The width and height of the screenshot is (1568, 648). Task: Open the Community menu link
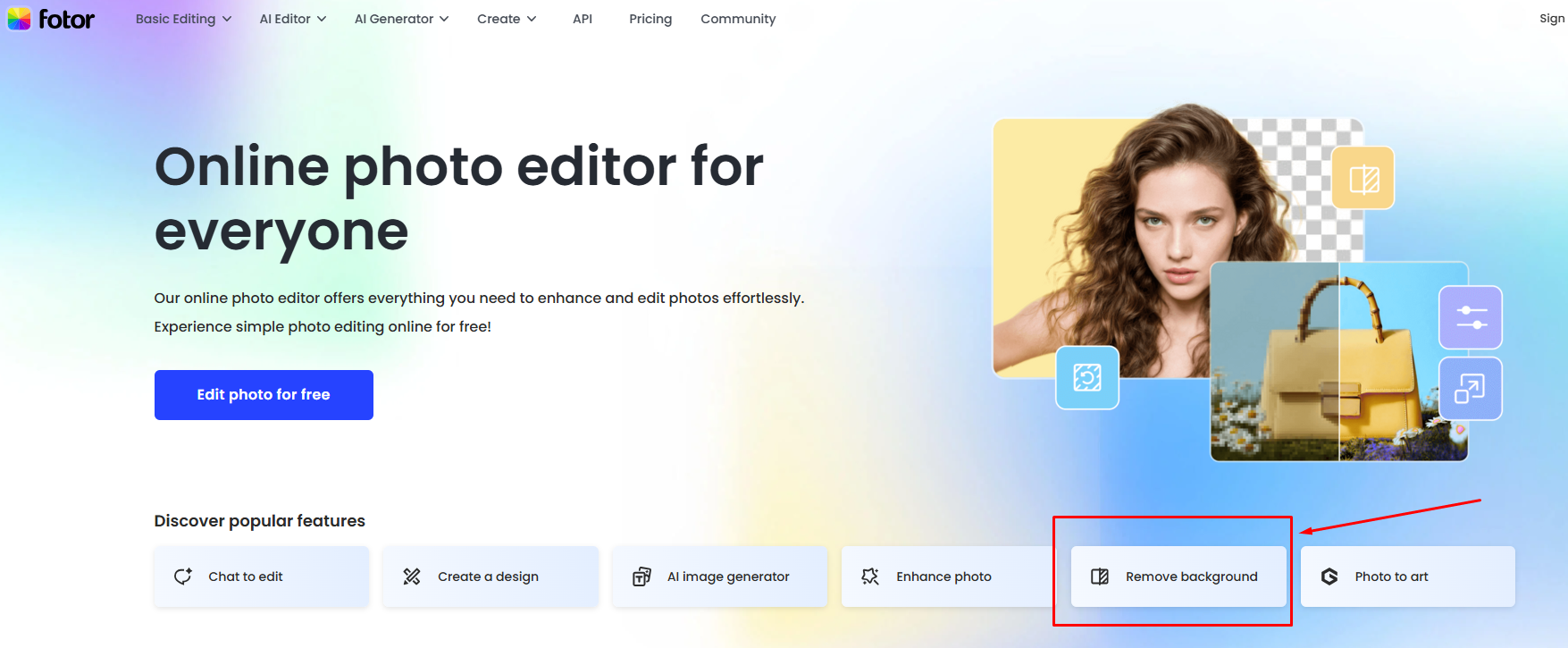point(738,19)
